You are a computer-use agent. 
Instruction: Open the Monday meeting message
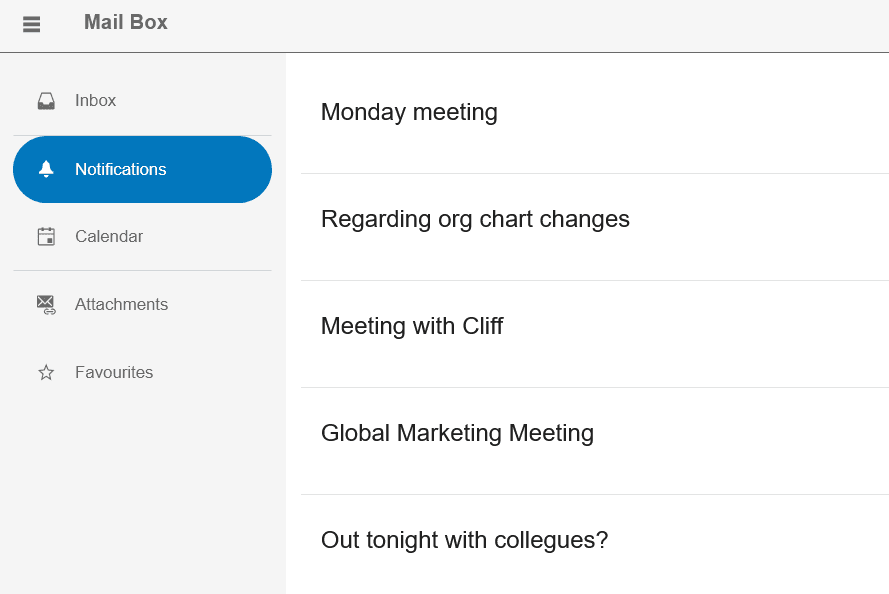tap(409, 112)
